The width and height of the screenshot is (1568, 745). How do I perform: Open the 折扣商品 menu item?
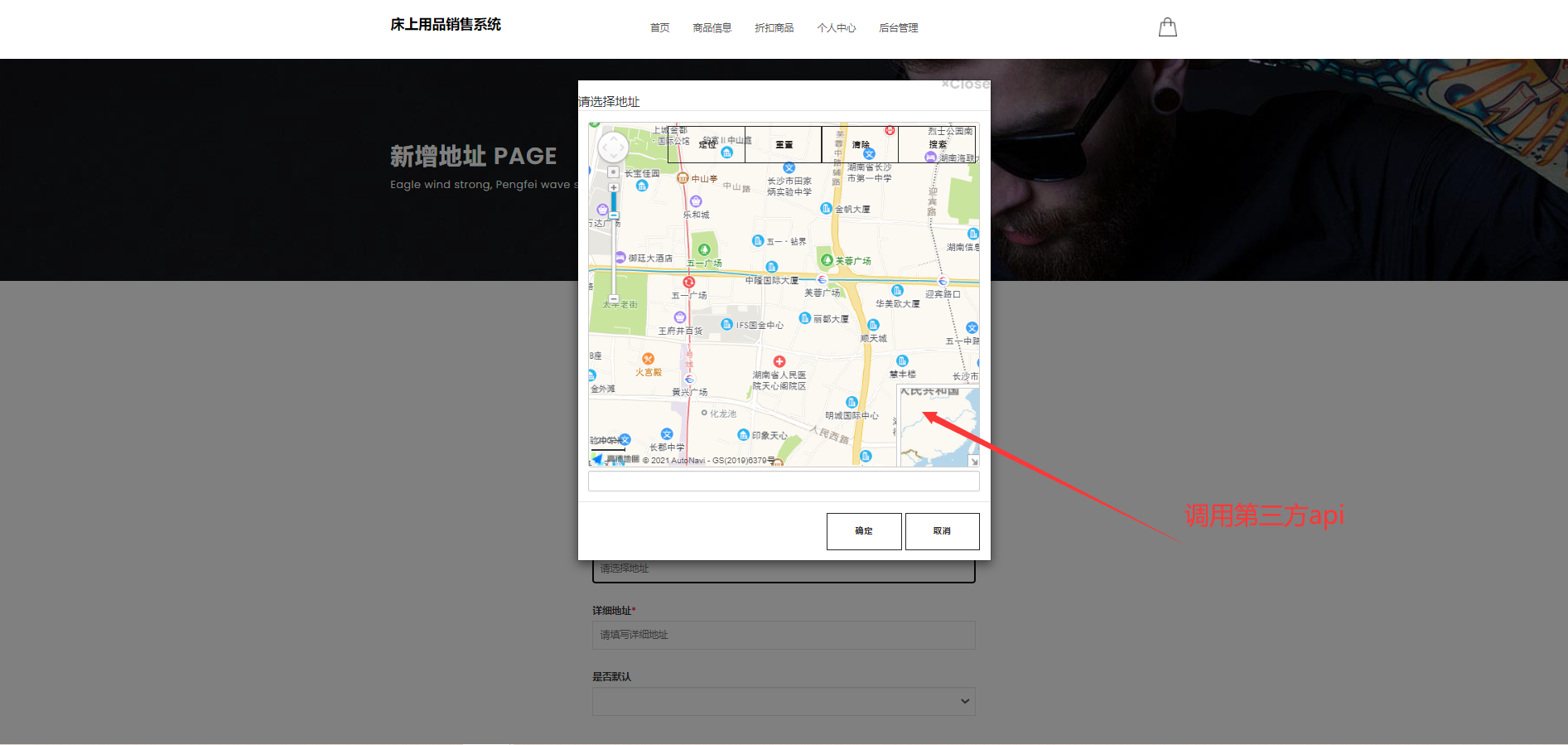774,28
